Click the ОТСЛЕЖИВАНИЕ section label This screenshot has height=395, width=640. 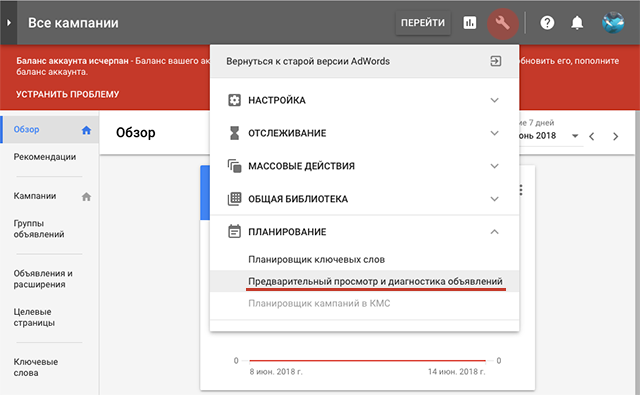(287, 133)
